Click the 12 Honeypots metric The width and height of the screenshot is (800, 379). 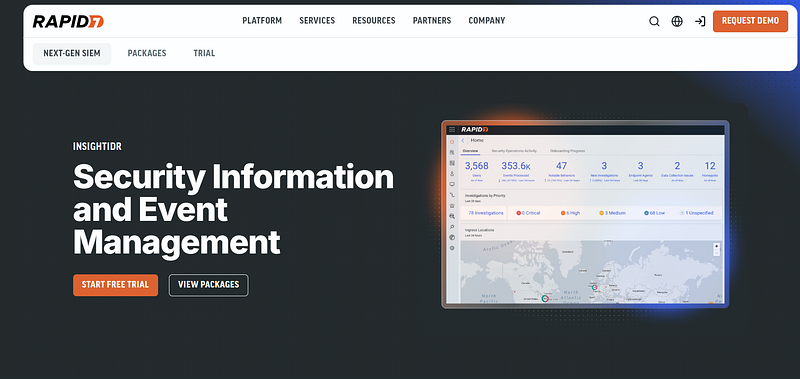[710, 171]
